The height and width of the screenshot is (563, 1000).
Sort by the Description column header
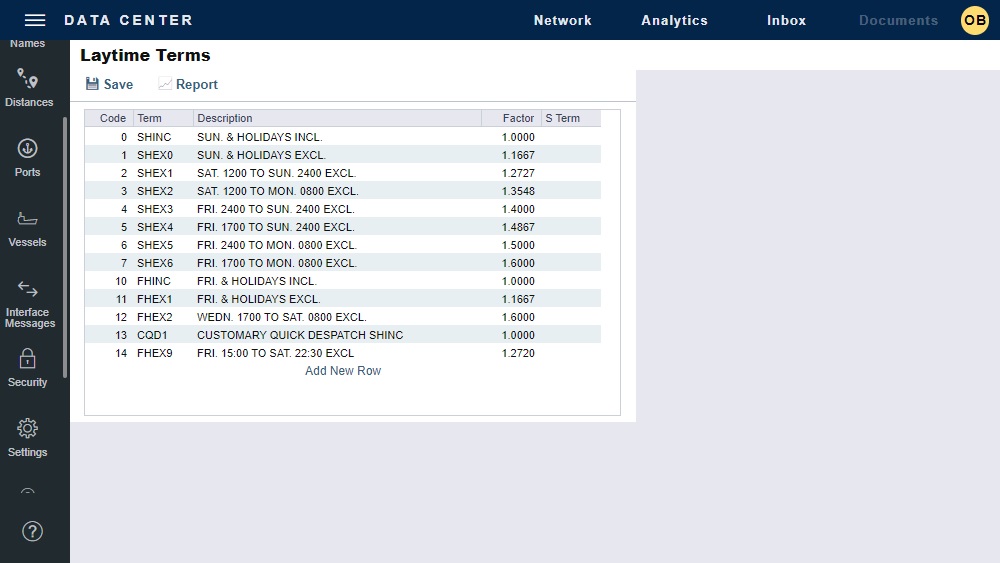tap(336, 118)
